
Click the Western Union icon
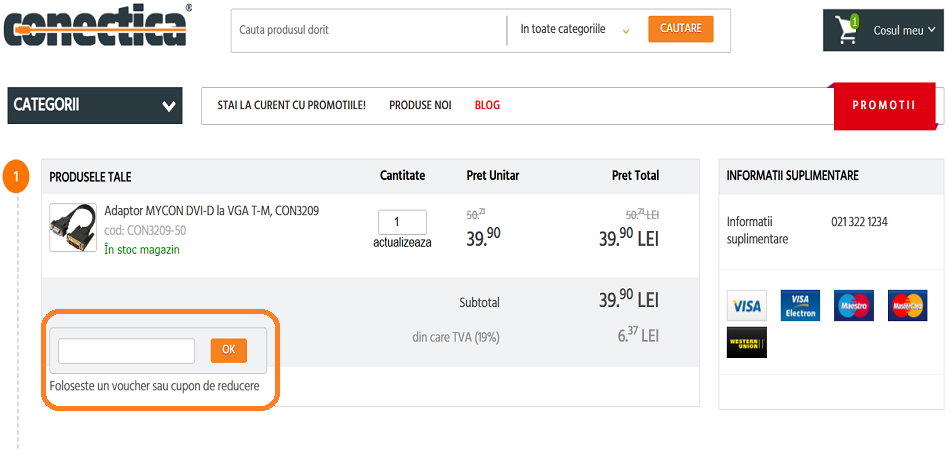[x=746, y=342]
